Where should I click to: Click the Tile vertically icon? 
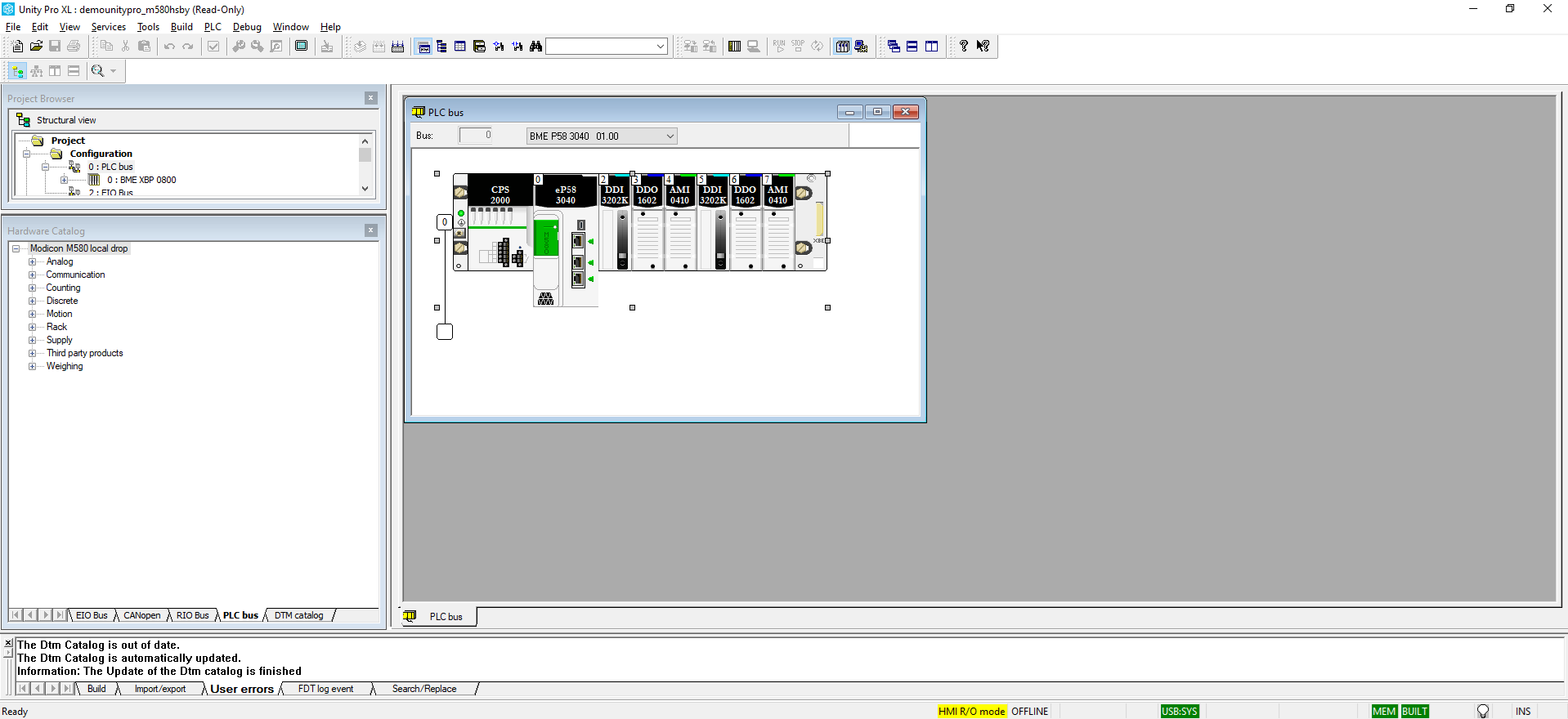931,47
